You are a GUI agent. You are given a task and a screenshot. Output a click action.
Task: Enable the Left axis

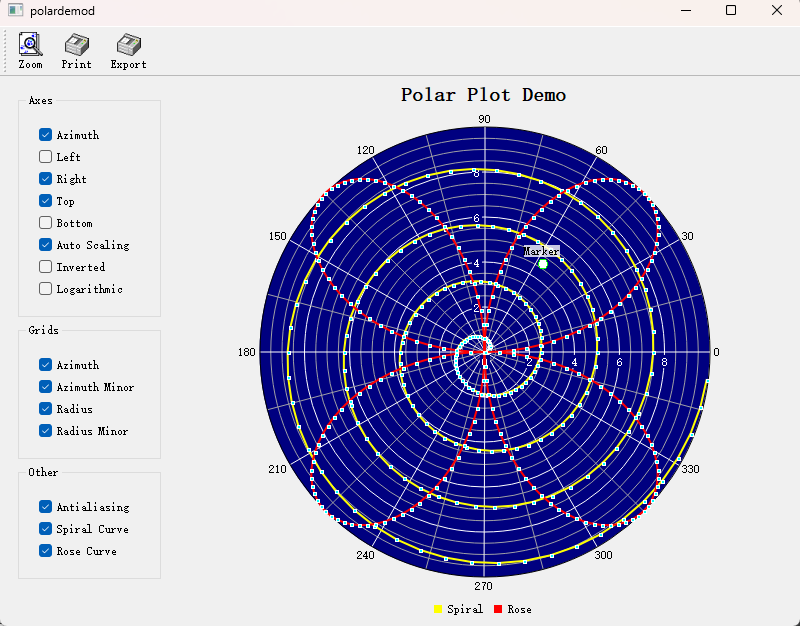[45, 156]
